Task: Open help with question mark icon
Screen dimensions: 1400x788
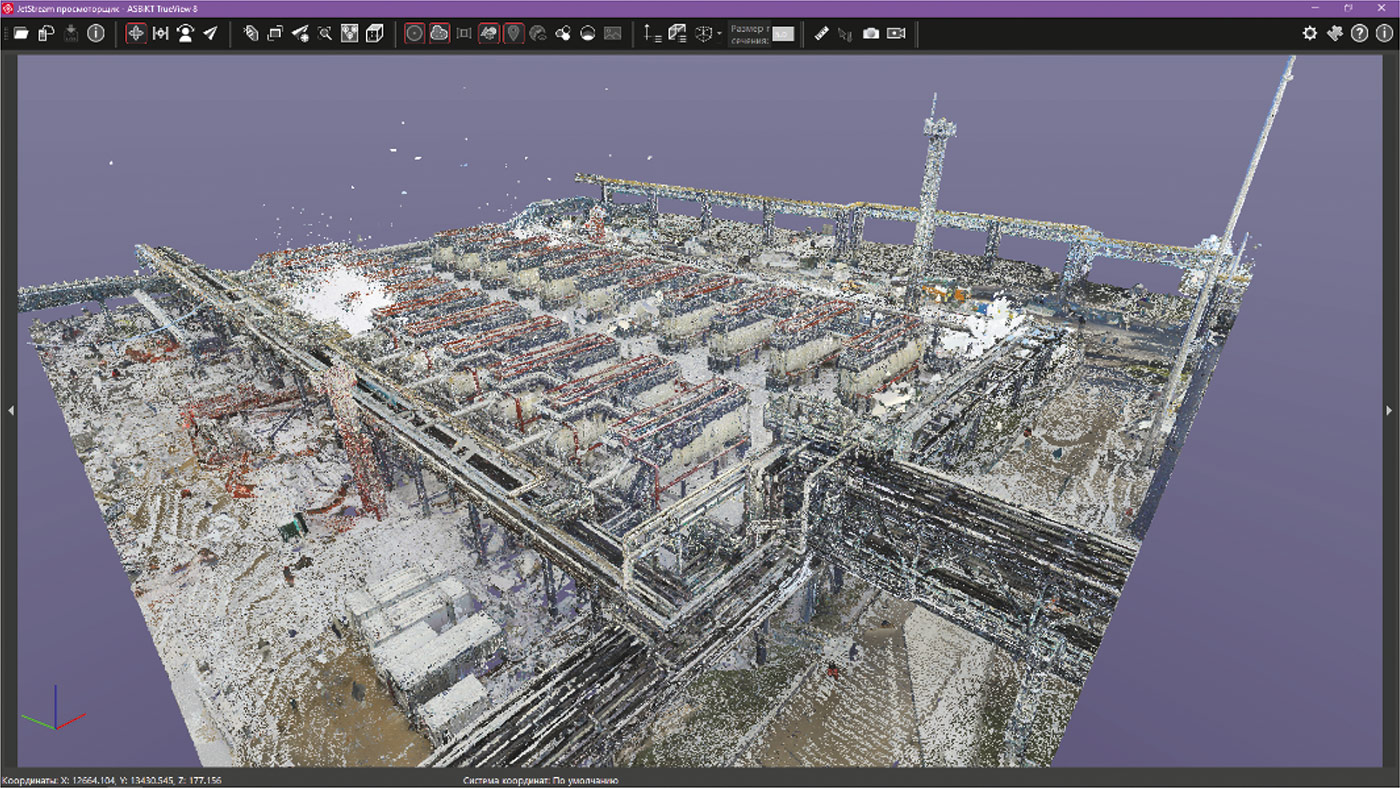Action: [x=1359, y=33]
